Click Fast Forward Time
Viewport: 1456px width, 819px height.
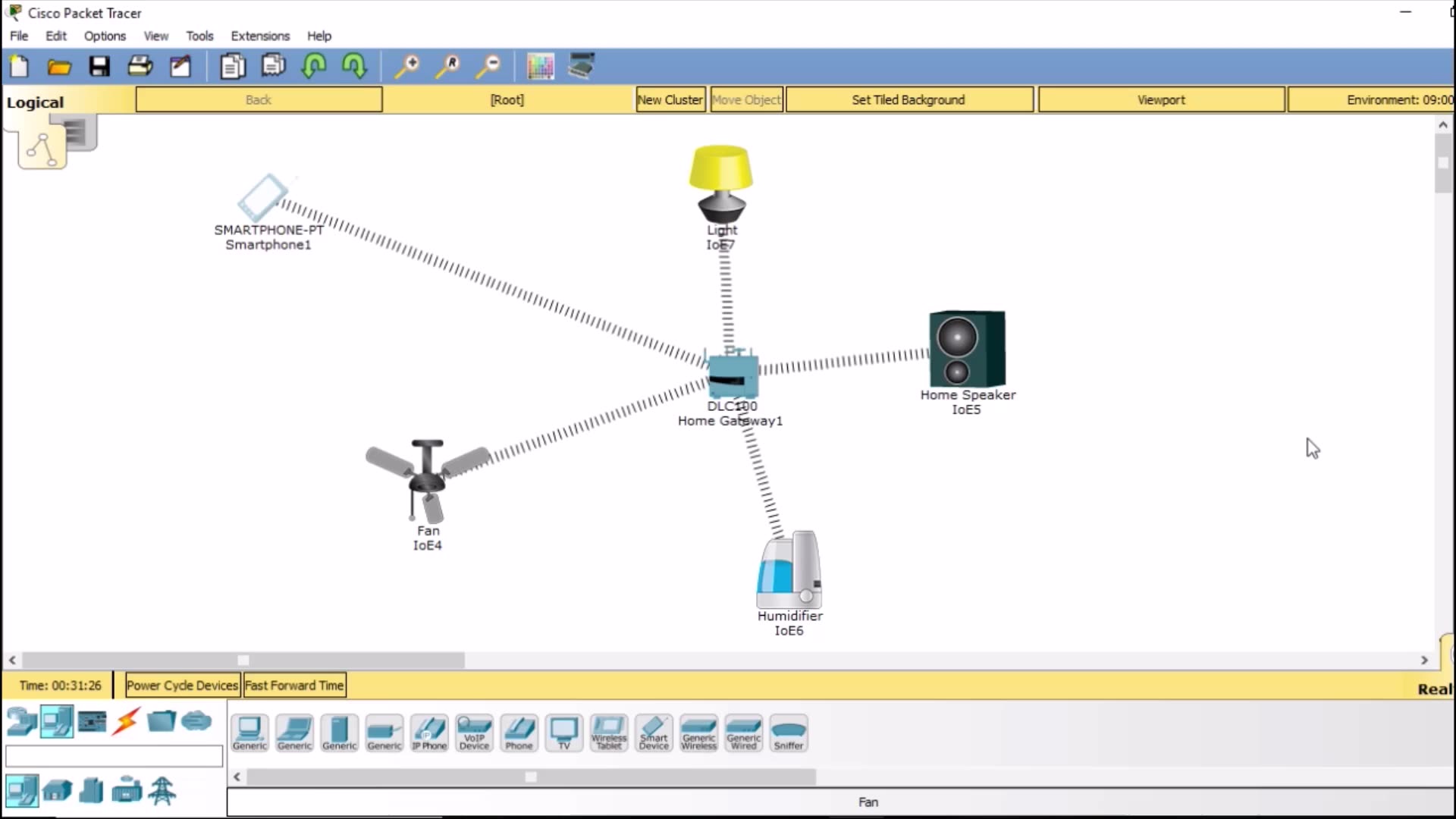click(x=293, y=685)
